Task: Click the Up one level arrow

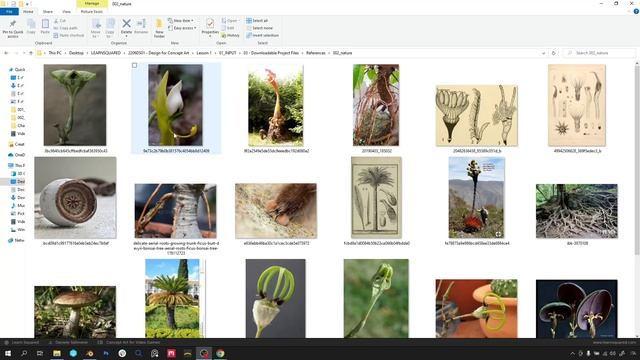Action: (x=31, y=53)
